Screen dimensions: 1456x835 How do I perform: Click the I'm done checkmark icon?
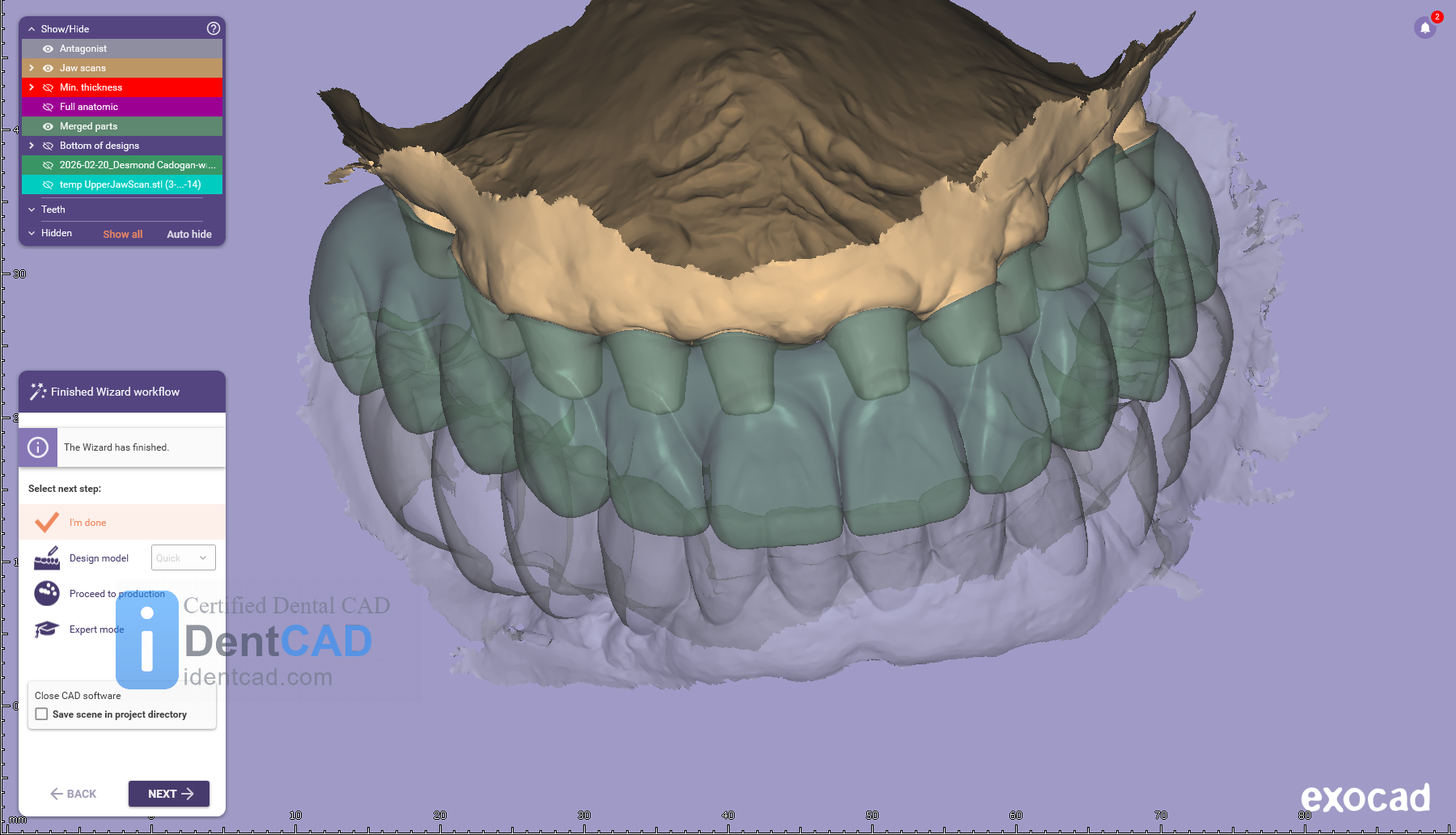click(47, 523)
